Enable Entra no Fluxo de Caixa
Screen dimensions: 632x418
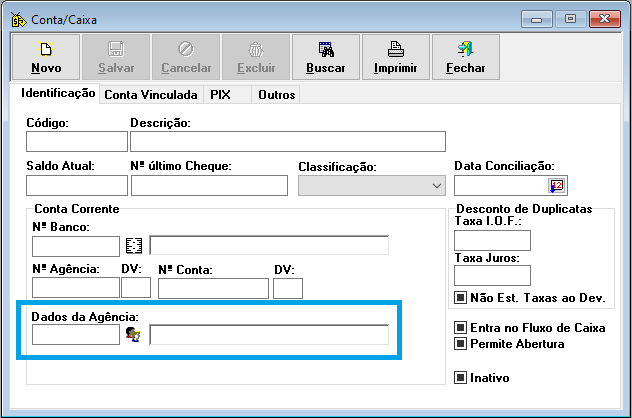click(461, 328)
